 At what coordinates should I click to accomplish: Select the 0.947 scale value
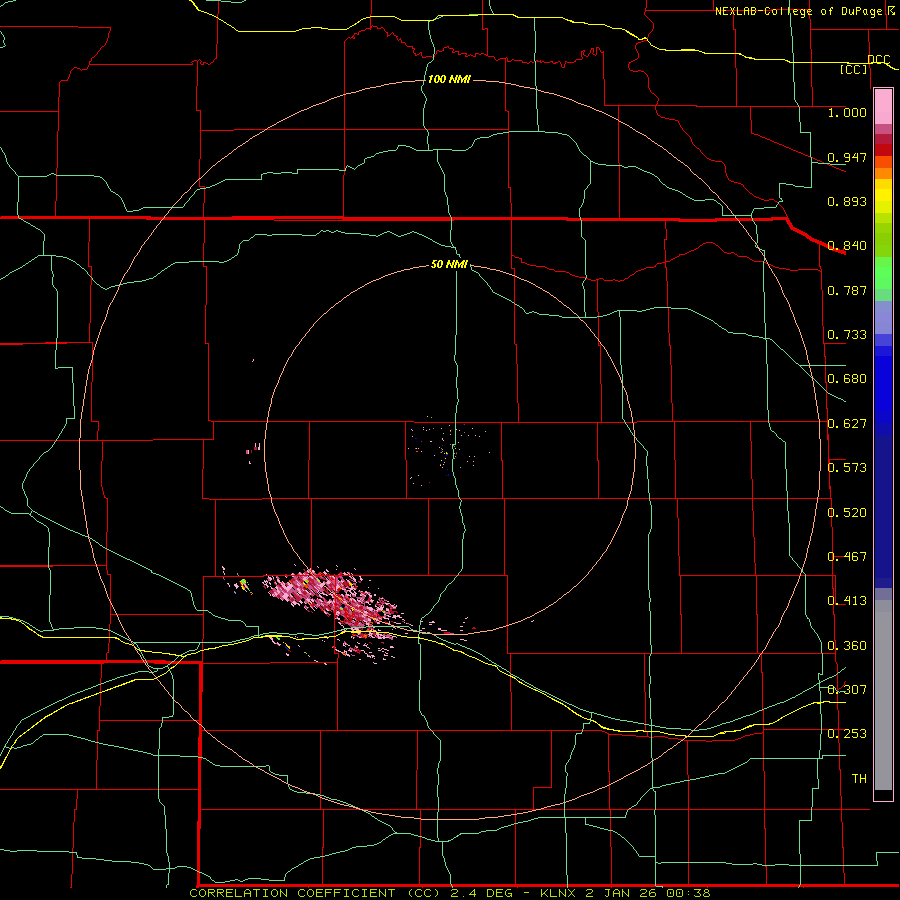[847, 157]
